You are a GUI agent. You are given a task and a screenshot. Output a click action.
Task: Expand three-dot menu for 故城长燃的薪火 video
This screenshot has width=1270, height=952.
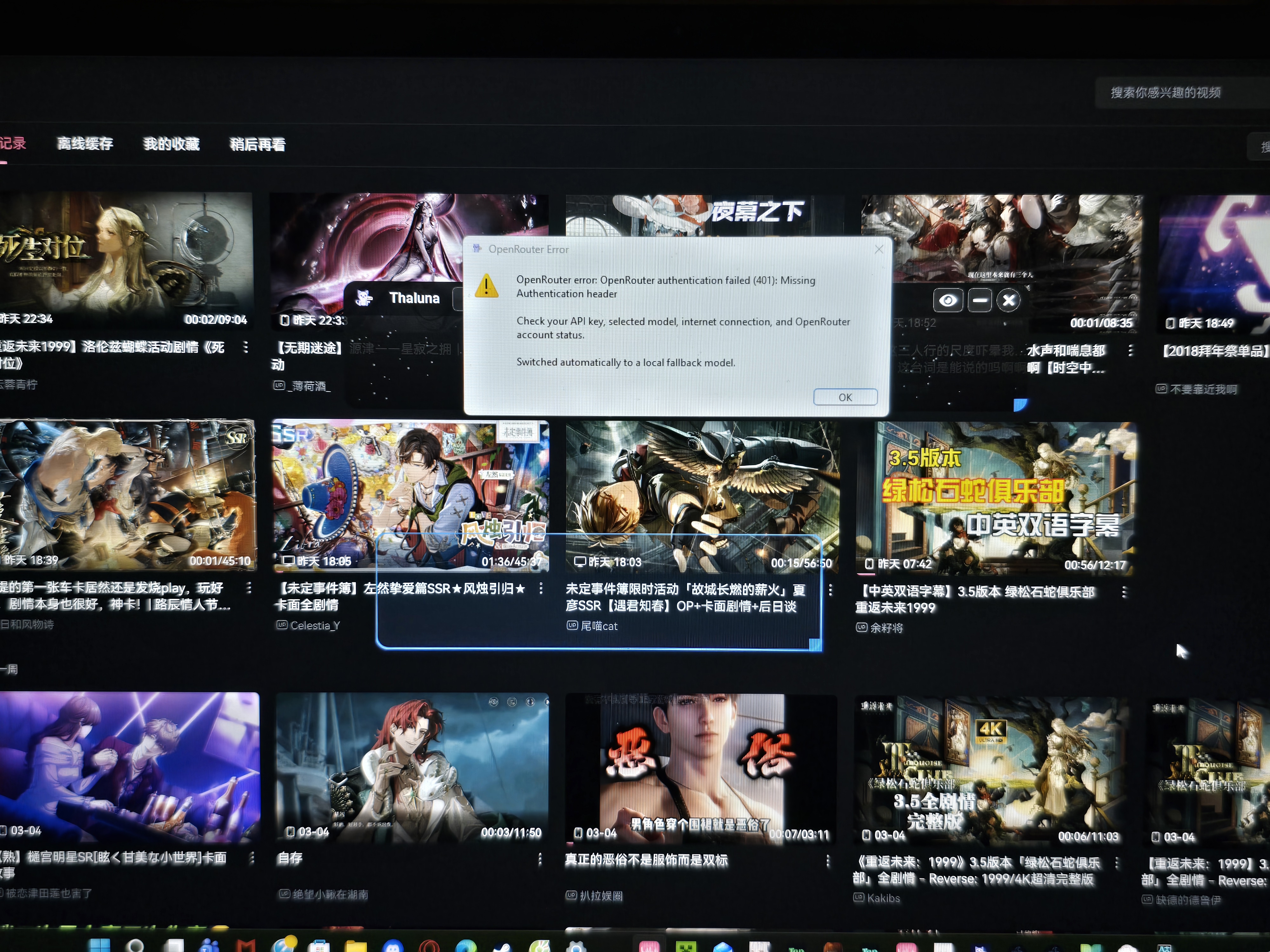[830, 590]
